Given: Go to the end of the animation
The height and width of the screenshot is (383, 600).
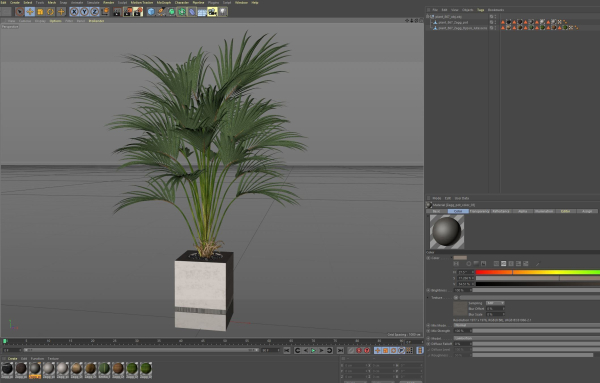Looking at the screenshot, I should 340,350.
